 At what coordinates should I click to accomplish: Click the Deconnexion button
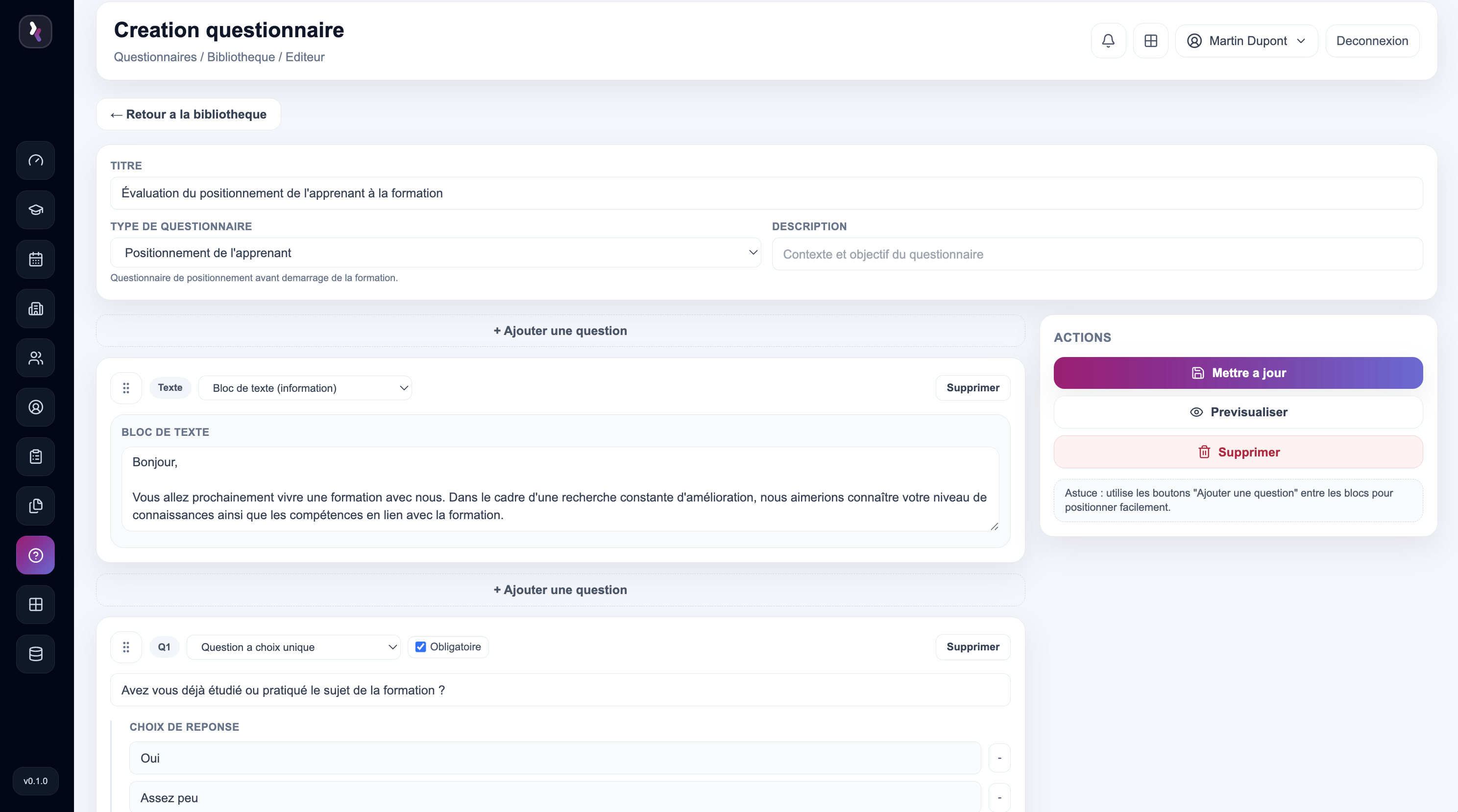[1372, 41]
